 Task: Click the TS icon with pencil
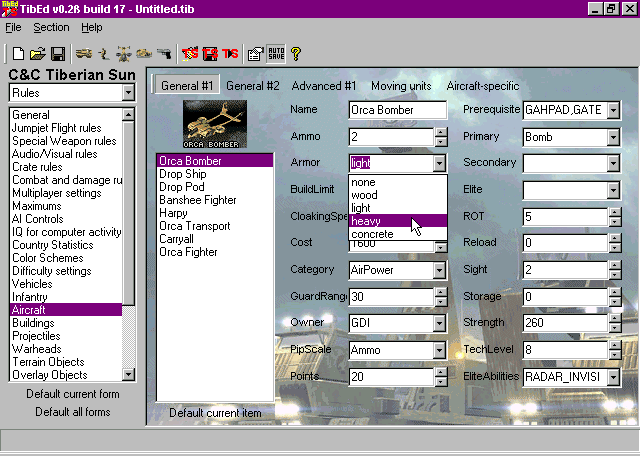(x=189, y=53)
